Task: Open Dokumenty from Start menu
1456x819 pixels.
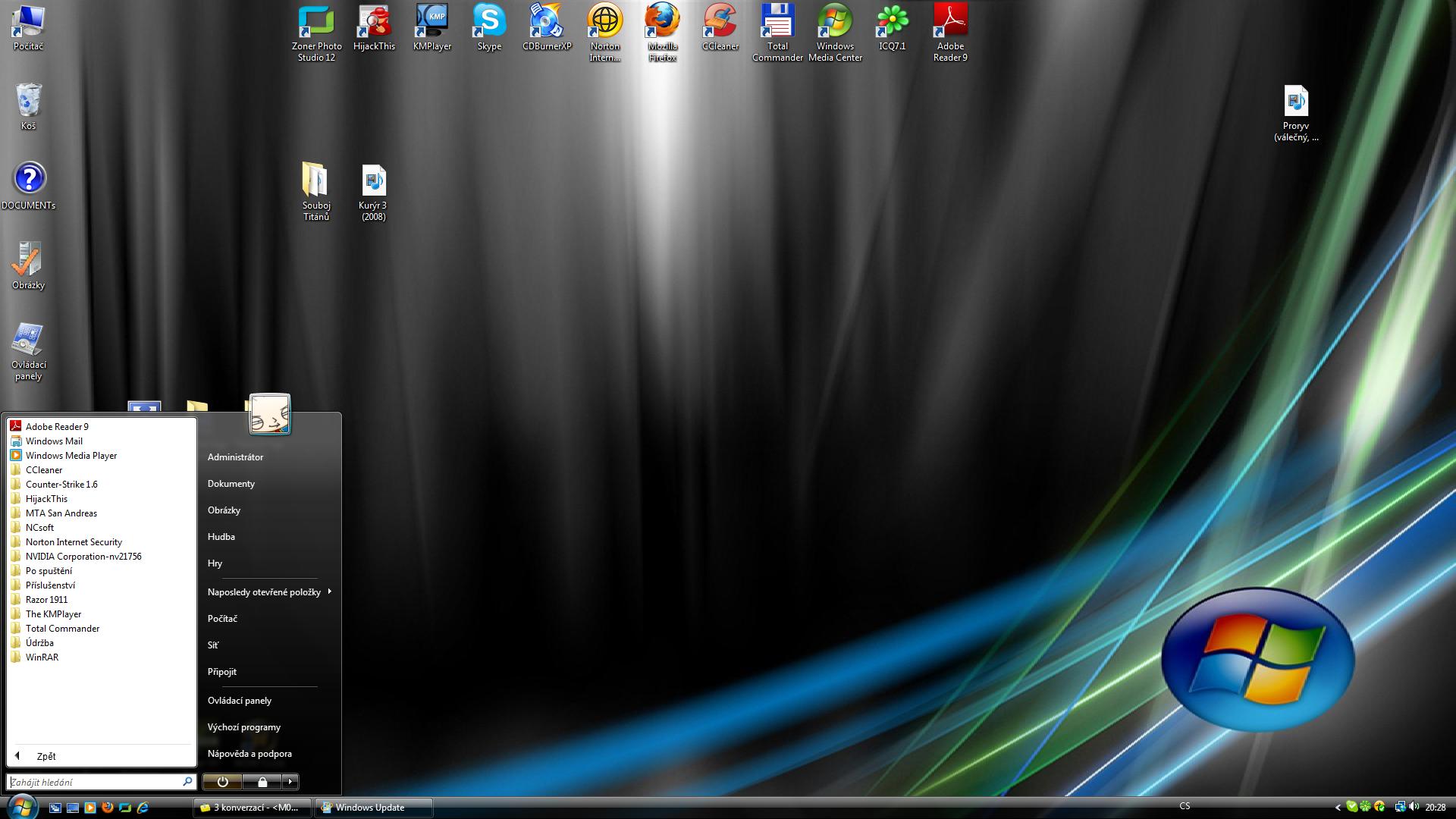Action: pyautogui.click(x=231, y=484)
